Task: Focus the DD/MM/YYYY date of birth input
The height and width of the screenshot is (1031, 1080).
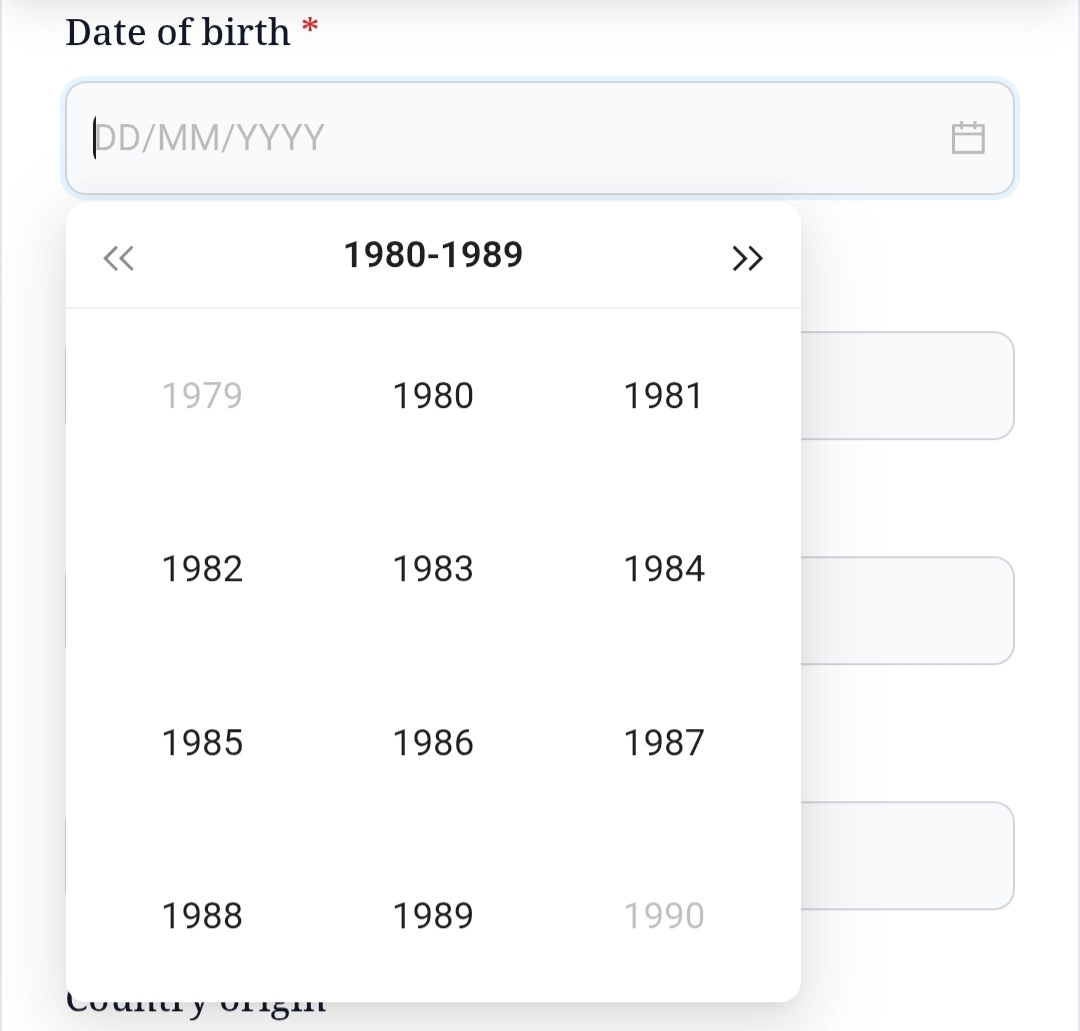Action: (x=540, y=138)
